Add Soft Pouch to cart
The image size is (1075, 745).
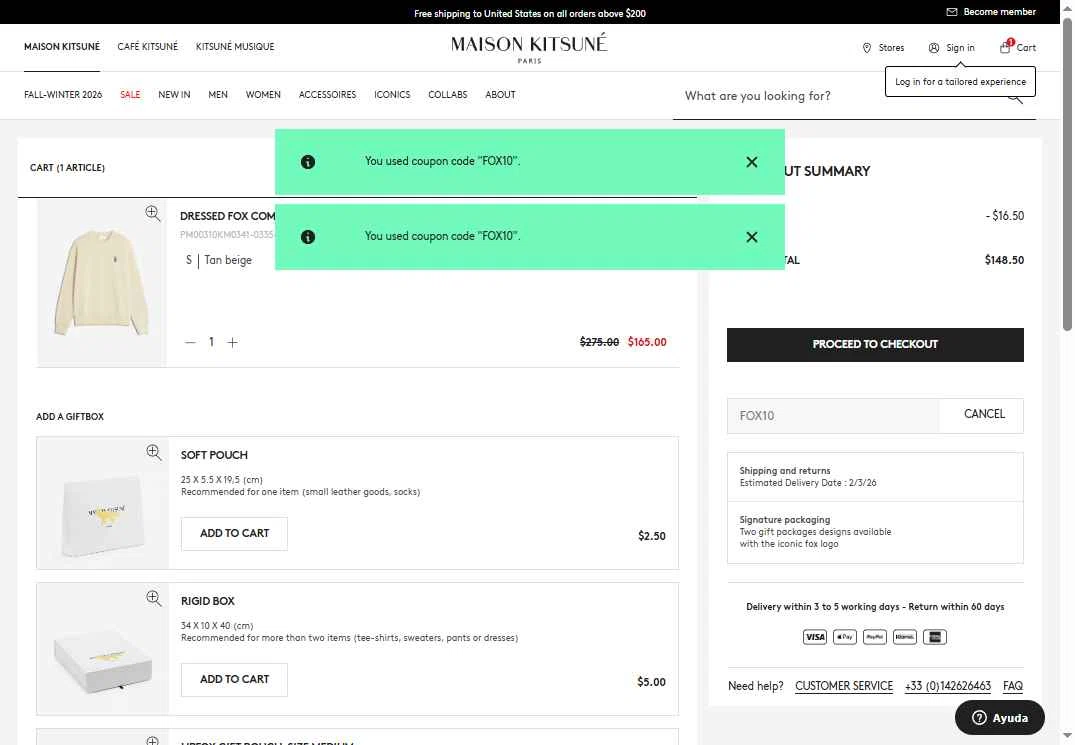234,534
